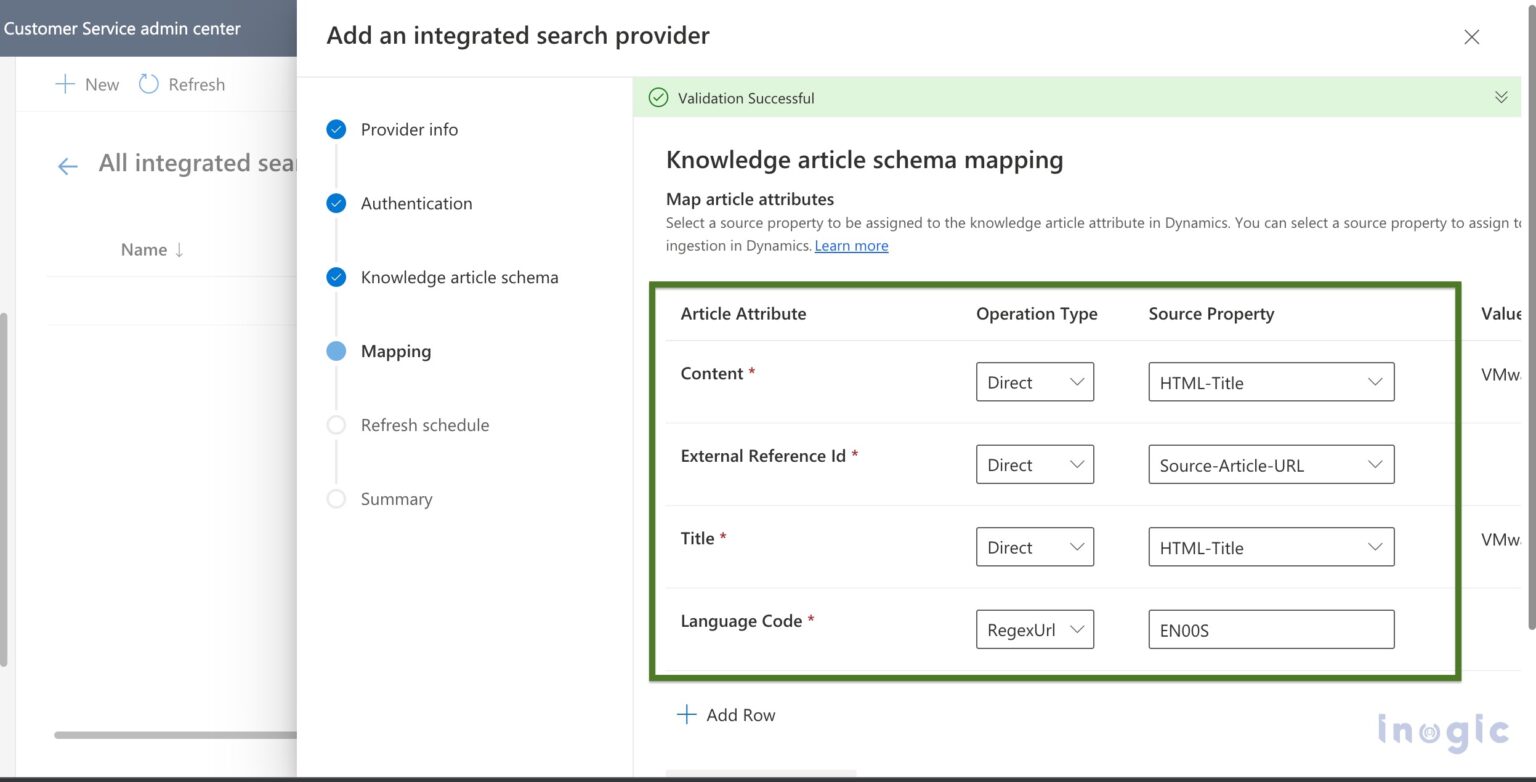
Task: Select the completed Provider info step indicator
Action: tap(336, 129)
